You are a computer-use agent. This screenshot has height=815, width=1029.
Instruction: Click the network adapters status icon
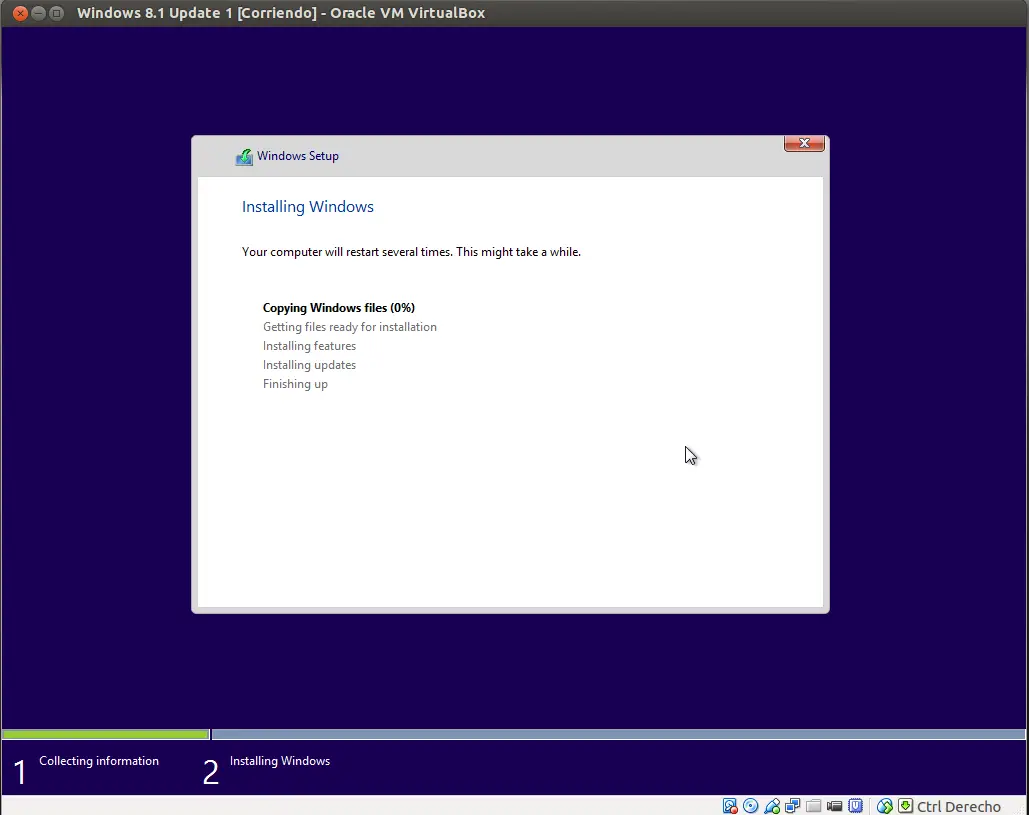click(x=793, y=806)
